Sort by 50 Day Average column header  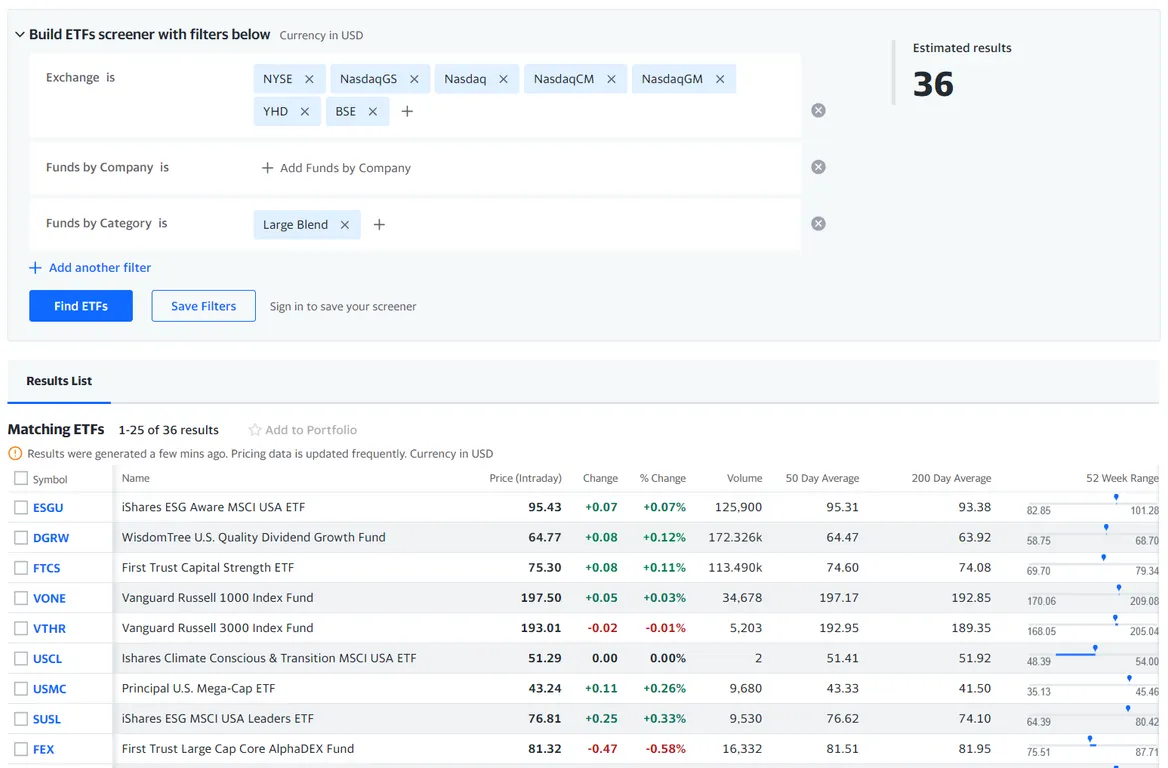pos(822,478)
